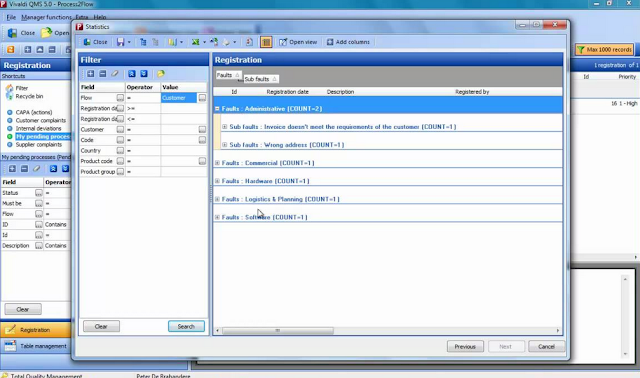The width and height of the screenshot is (640, 378).
Task: Sort by the Registration date column header
Action: tap(287, 92)
